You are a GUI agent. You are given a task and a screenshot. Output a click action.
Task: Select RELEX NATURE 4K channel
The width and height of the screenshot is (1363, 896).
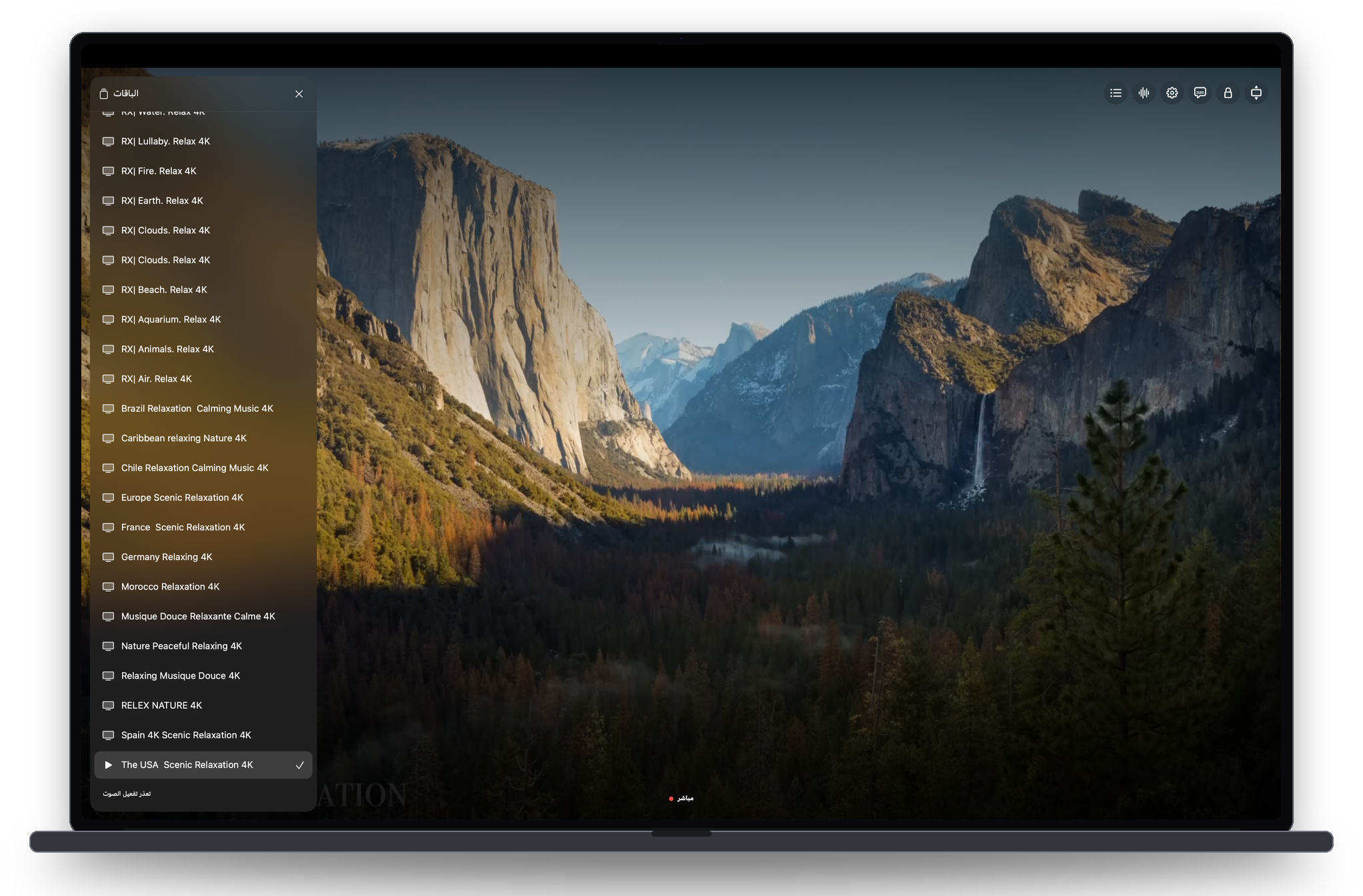pos(203,705)
